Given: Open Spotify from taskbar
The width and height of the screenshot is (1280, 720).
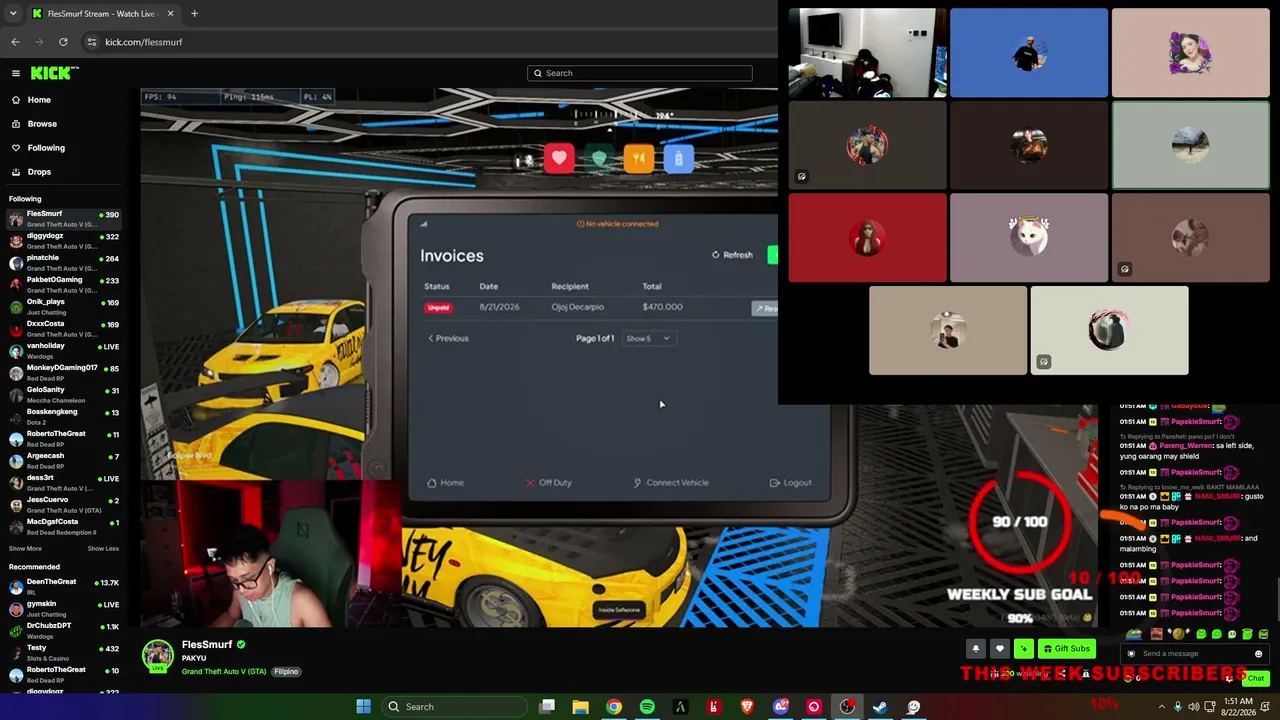Looking at the screenshot, I should pos(647,707).
